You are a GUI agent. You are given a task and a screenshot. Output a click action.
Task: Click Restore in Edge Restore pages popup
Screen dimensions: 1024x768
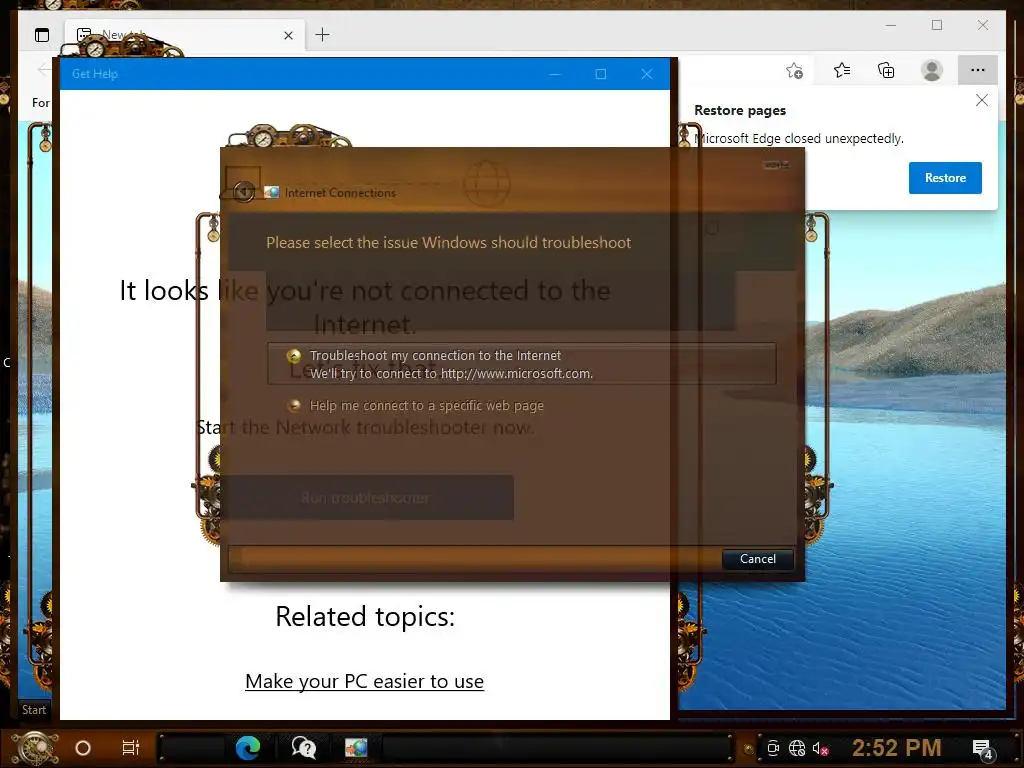pyautogui.click(x=945, y=178)
